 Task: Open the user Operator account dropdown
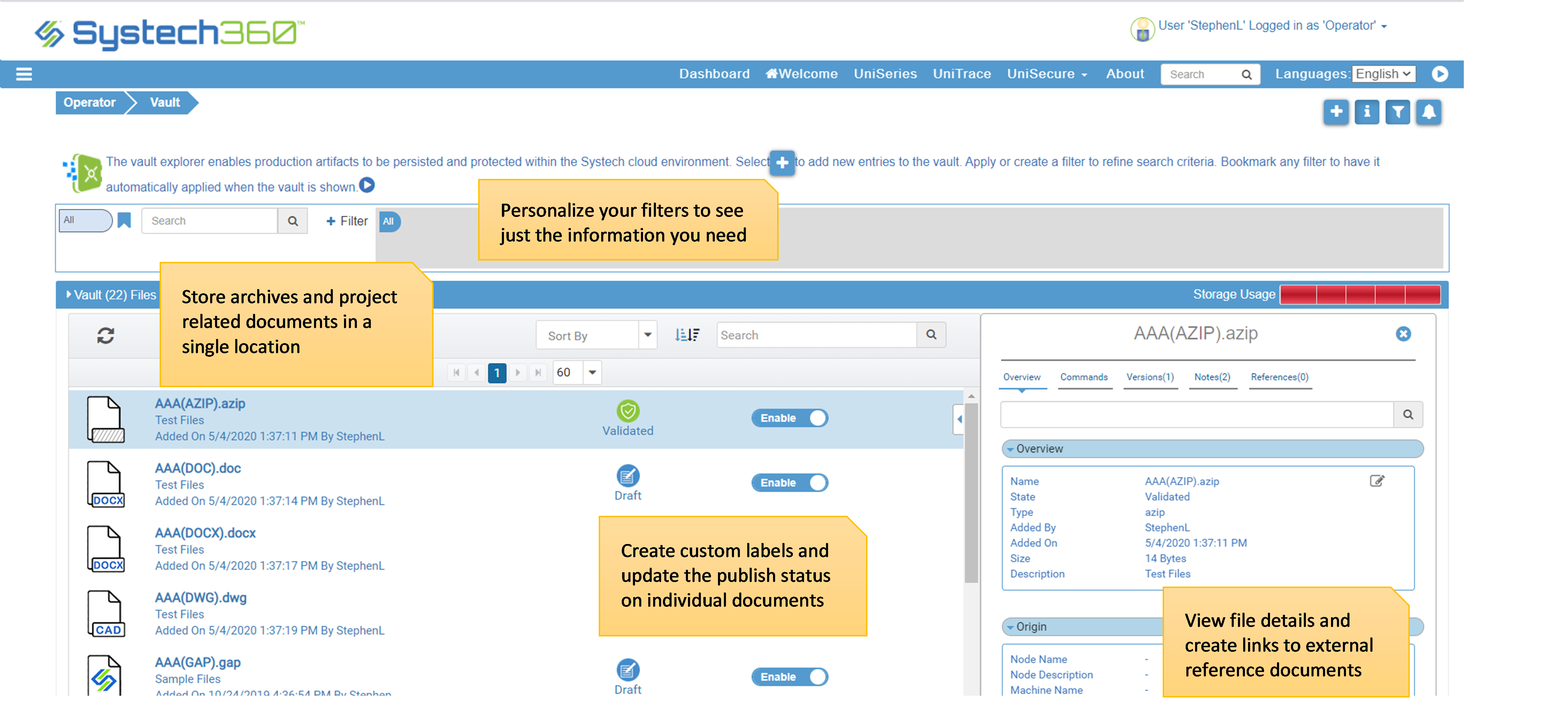tap(1272, 25)
